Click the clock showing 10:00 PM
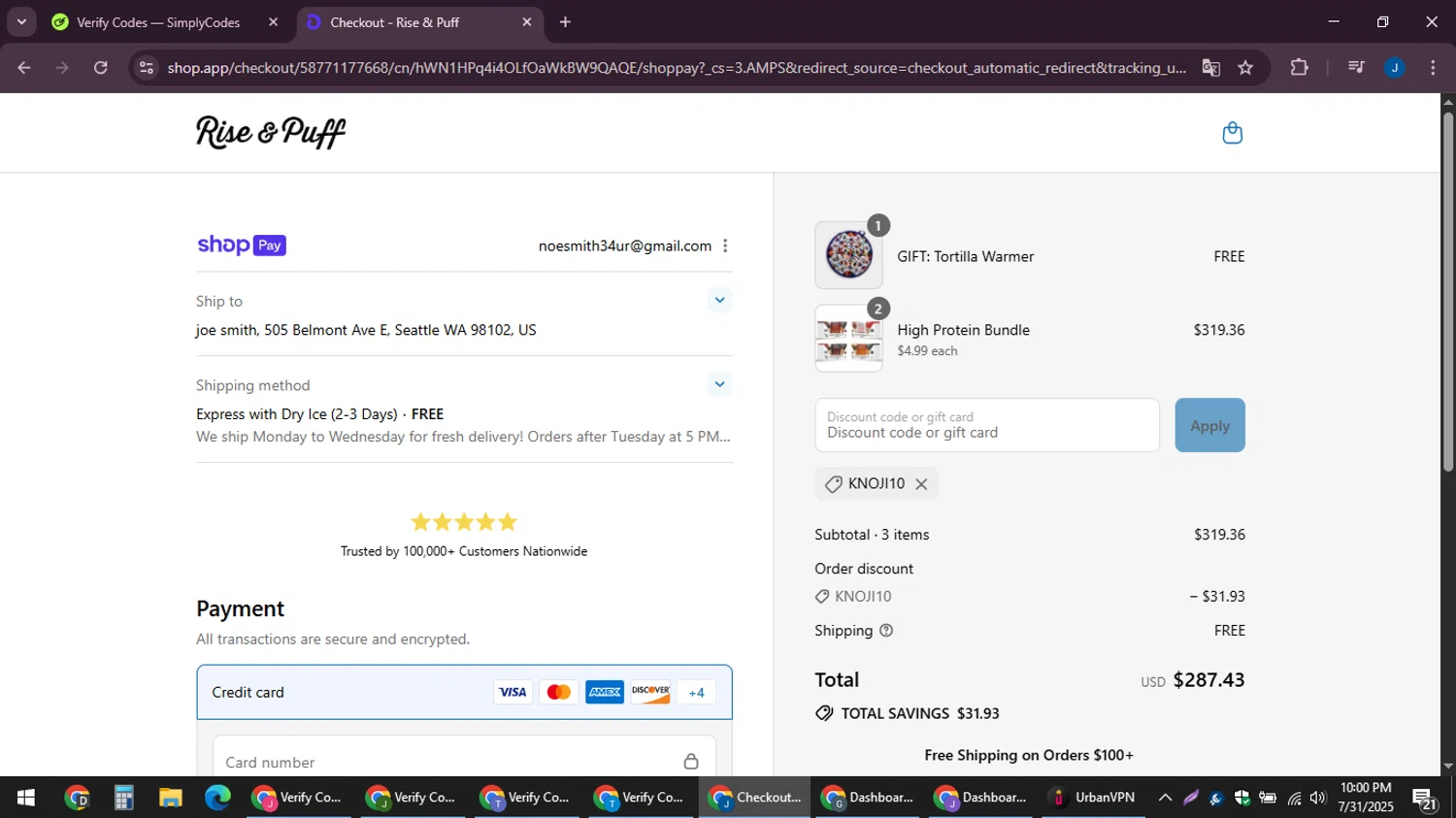This screenshot has width=1456, height=818. pyautogui.click(x=1366, y=788)
